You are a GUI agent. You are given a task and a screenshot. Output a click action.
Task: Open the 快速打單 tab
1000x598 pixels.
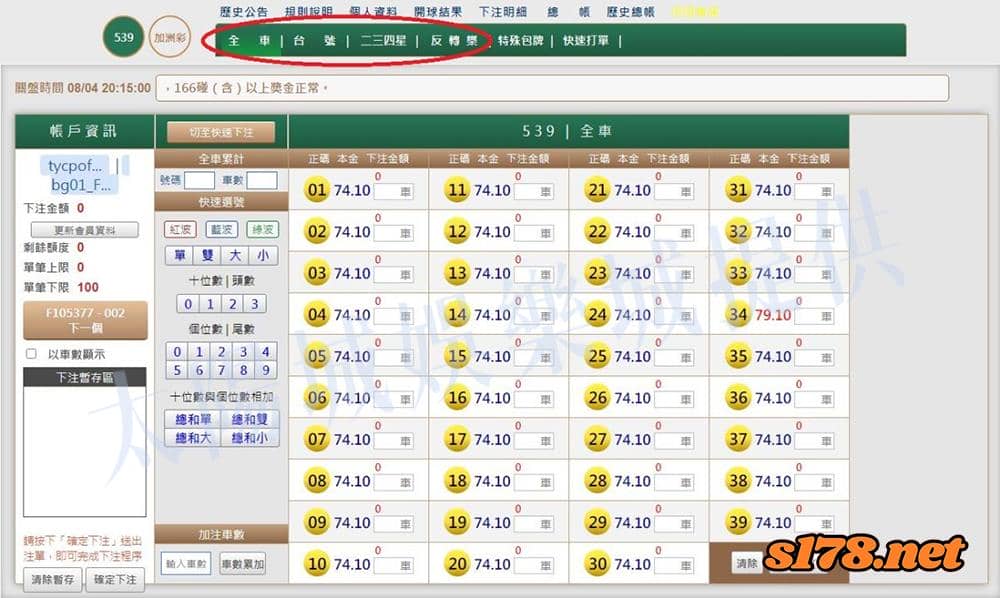coord(585,41)
